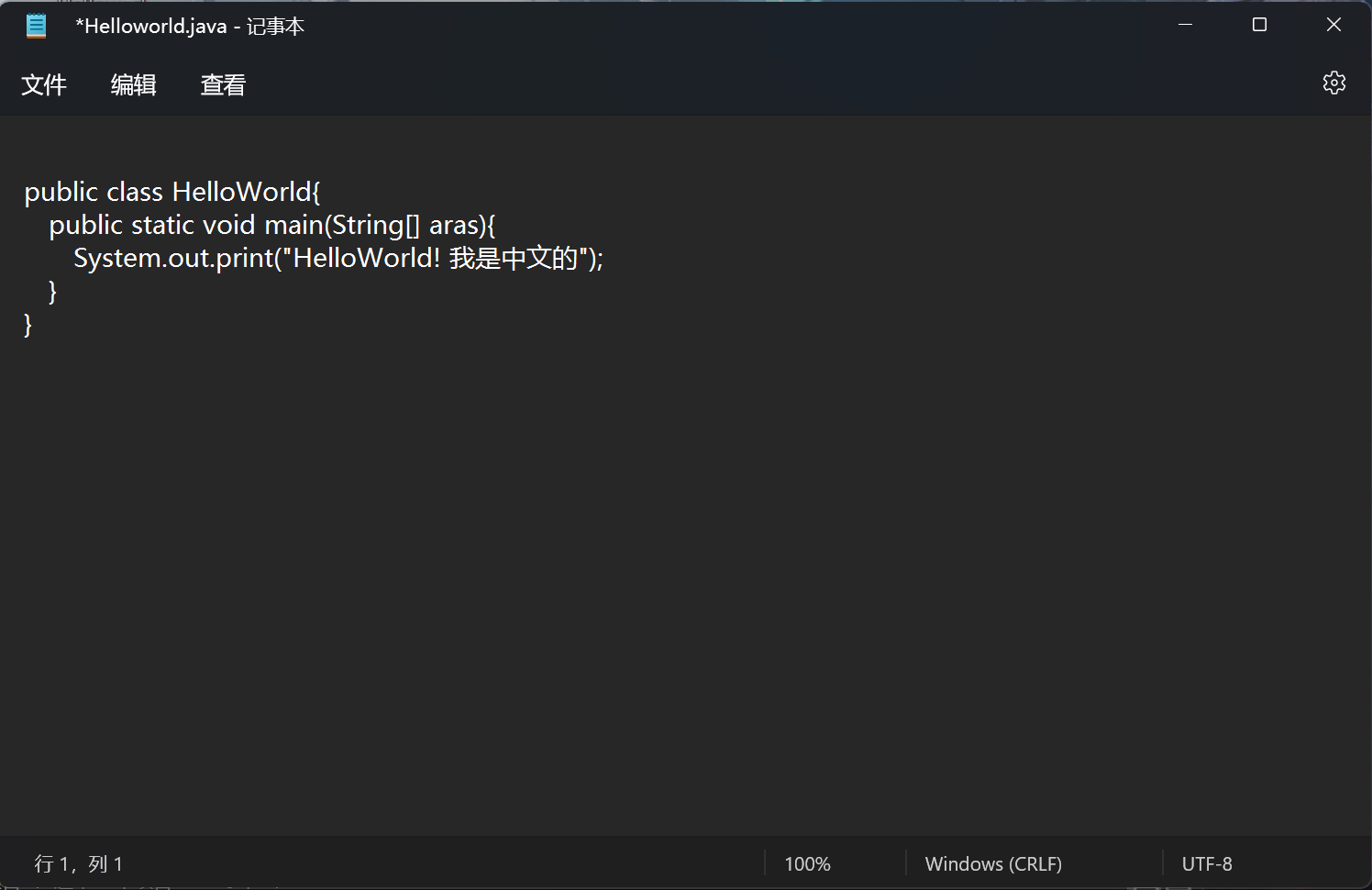Place cursor after the last closing brace

tap(34, 325)
